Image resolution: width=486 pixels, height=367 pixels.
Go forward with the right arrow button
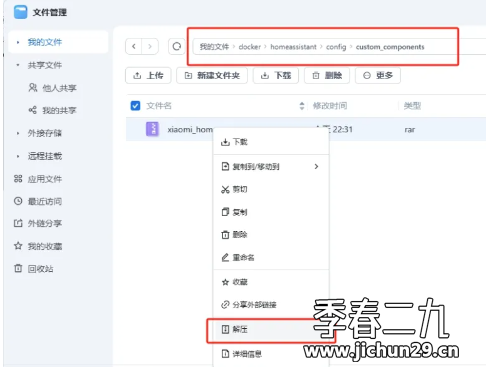pyautogui.click(x=150, y=46)
